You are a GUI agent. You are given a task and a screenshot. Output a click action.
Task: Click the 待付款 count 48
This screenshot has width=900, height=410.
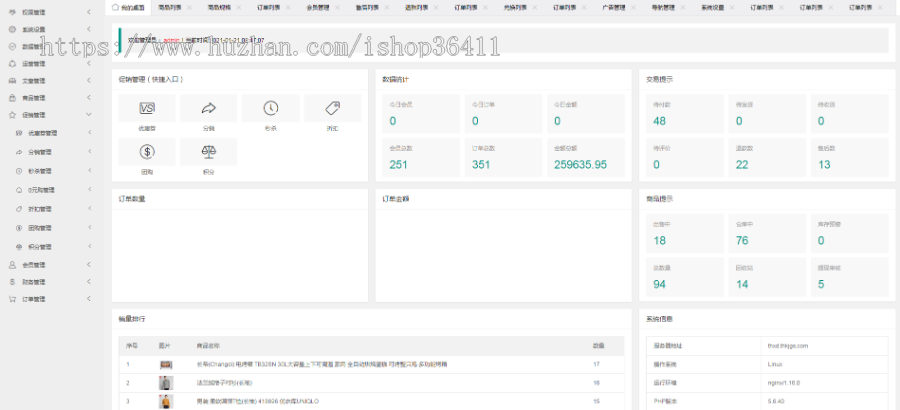(x=660, y=121)
